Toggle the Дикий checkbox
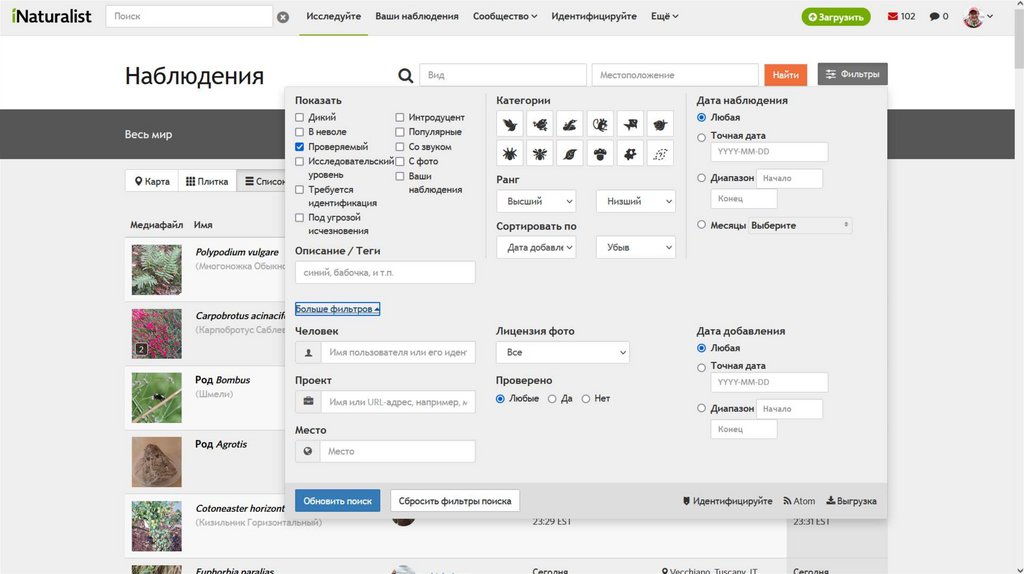 tap(299, 118)
